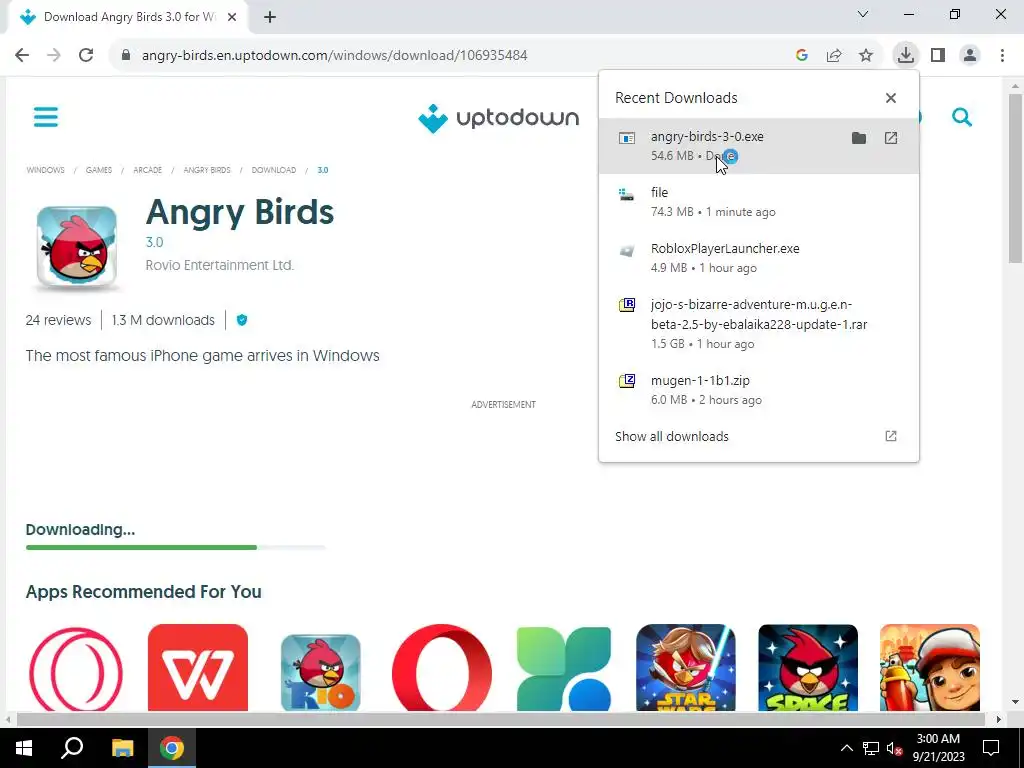This screenshot has height=768, width=1024.
Task: Open File Explorer from taskbar
Action: point(122,748)
